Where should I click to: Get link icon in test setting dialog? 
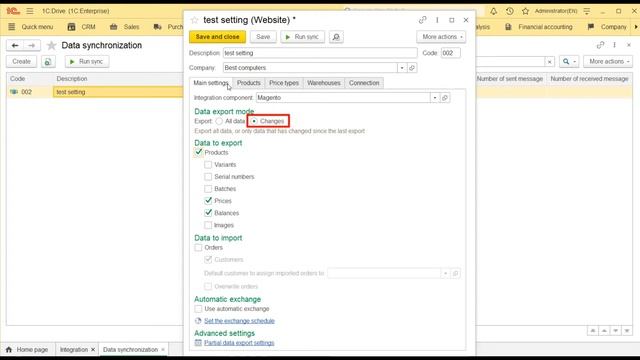click(x=422, y=20)
